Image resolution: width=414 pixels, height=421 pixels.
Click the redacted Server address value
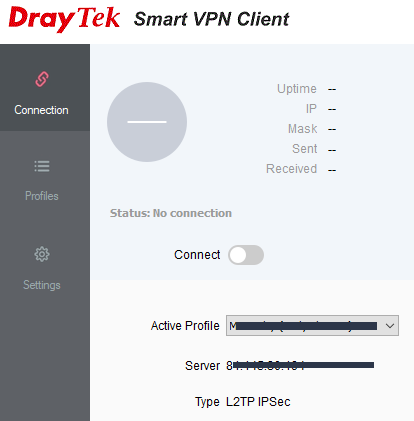[x=300, y=366]
